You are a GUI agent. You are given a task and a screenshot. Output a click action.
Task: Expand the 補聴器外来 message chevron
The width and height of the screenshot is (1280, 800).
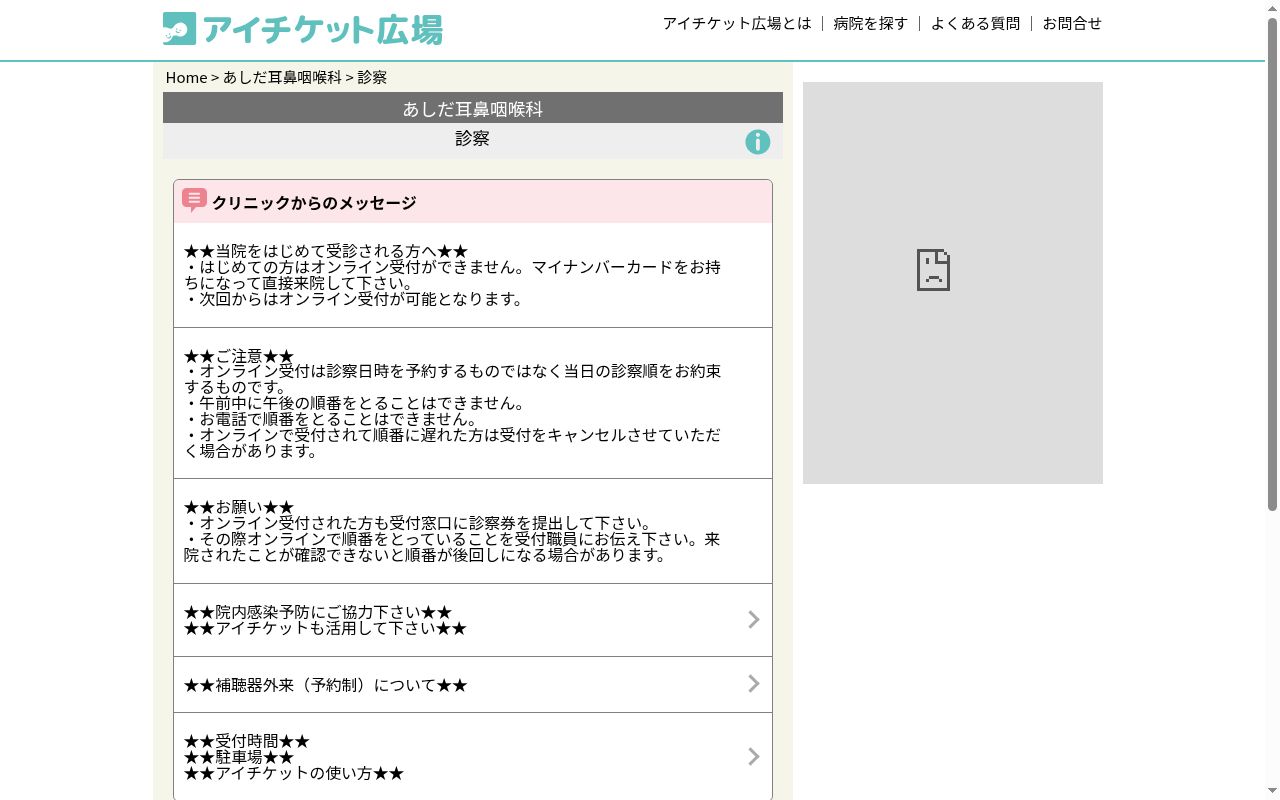tap(754, 684)
